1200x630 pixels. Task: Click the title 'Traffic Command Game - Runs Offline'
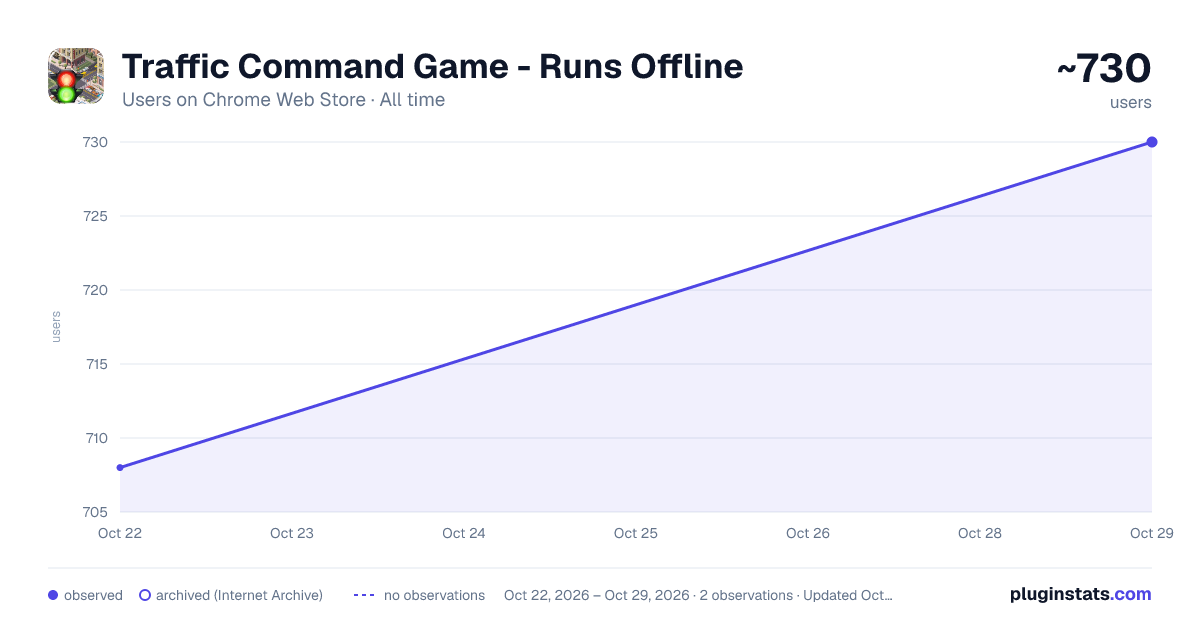[x=432, y=67]
